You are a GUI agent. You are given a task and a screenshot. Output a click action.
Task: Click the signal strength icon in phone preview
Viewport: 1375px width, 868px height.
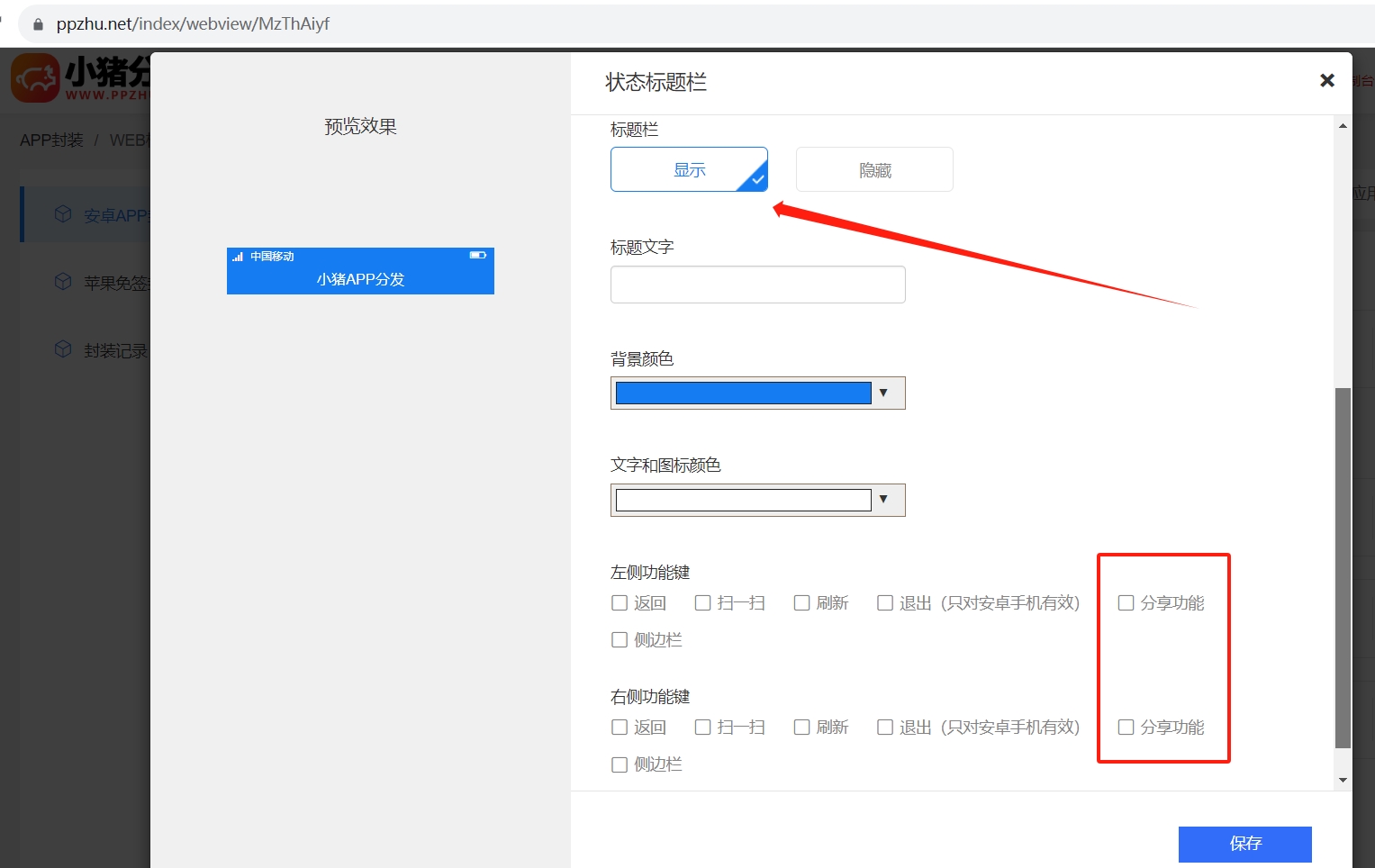point(236,256)
